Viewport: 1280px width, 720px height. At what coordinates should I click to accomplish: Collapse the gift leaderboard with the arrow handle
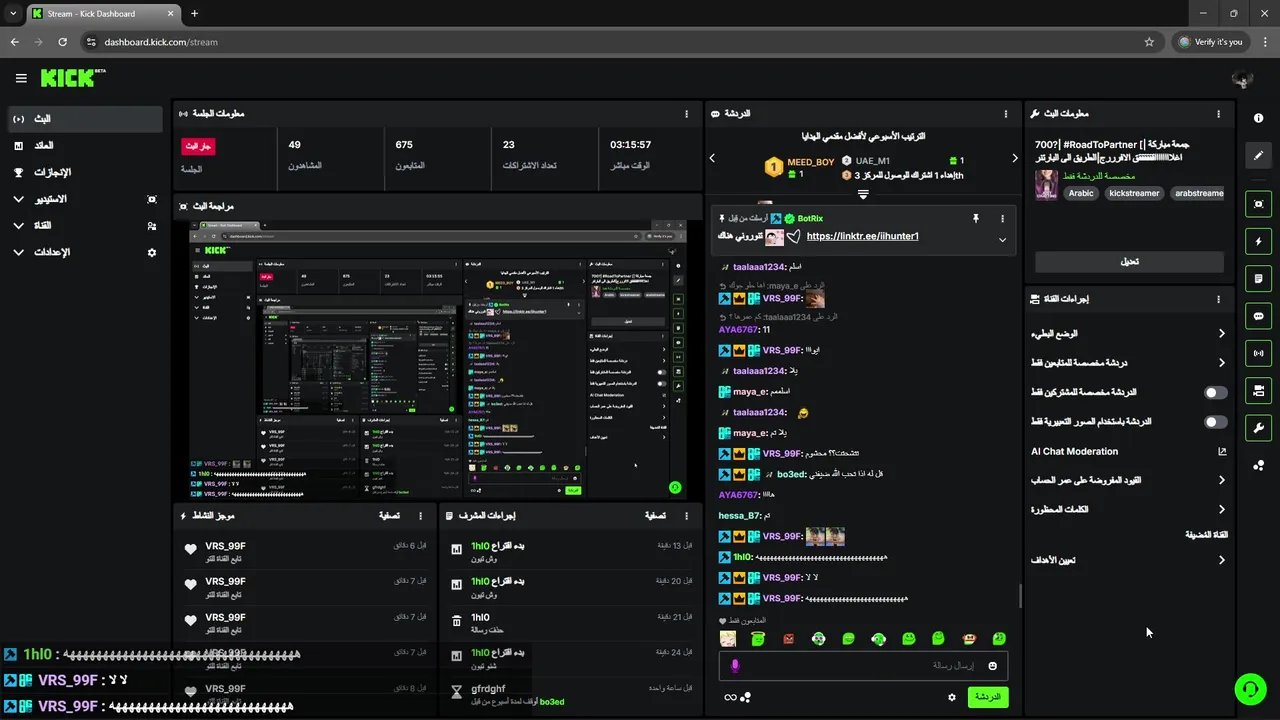863,194
